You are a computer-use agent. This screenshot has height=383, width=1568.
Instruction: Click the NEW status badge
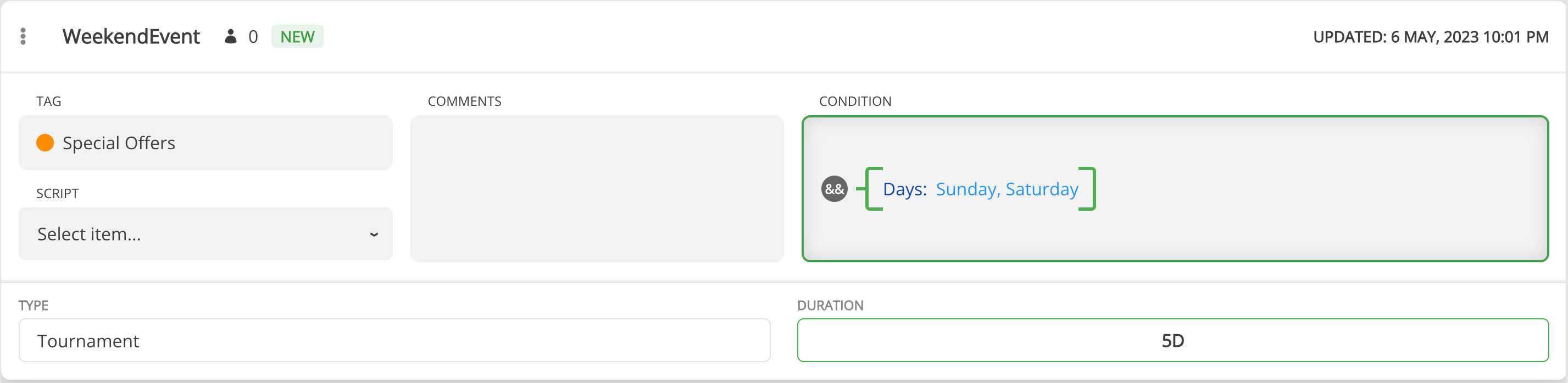click(x=297, y=36)
